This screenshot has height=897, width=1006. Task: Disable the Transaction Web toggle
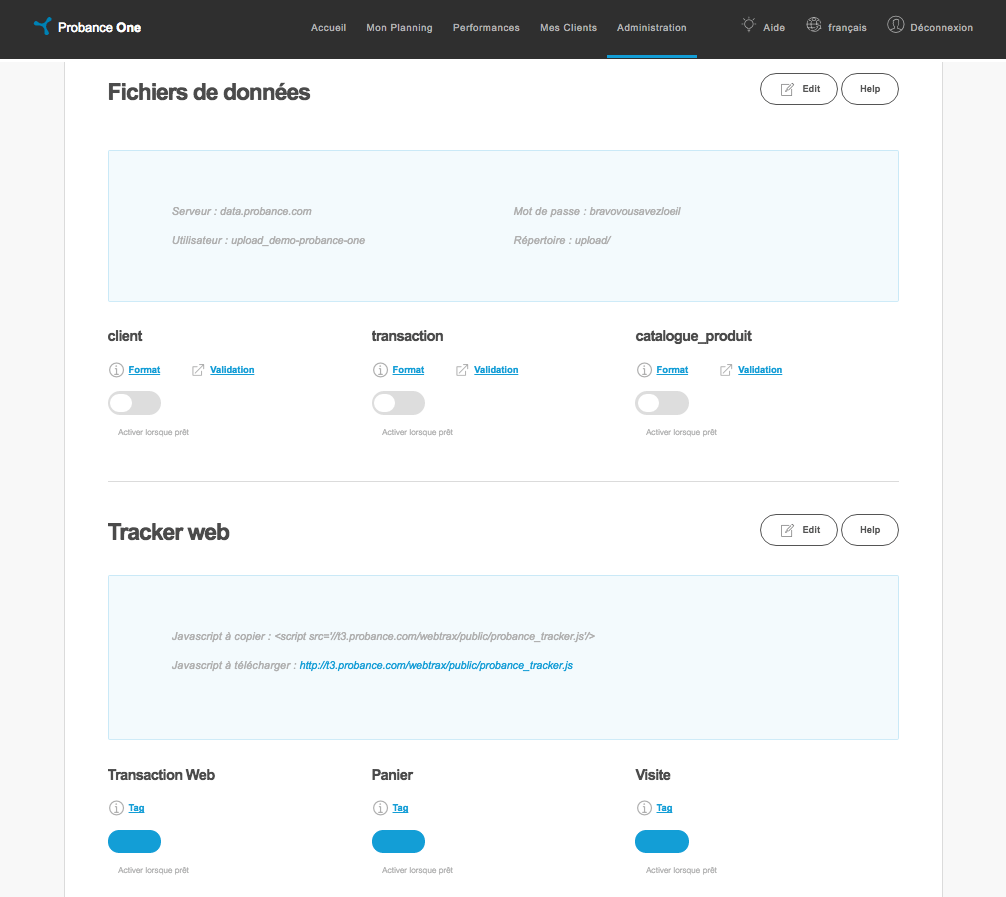point(134,841)
